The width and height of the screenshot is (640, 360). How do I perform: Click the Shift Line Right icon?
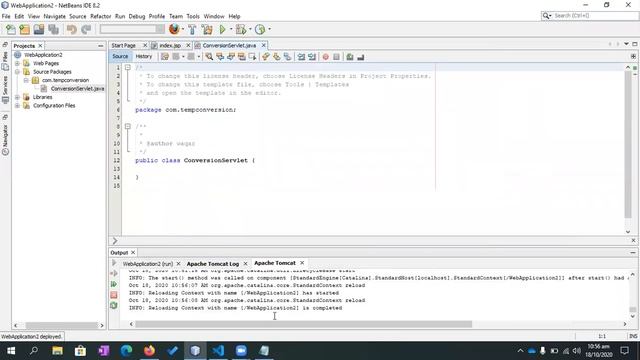point(312,57)
